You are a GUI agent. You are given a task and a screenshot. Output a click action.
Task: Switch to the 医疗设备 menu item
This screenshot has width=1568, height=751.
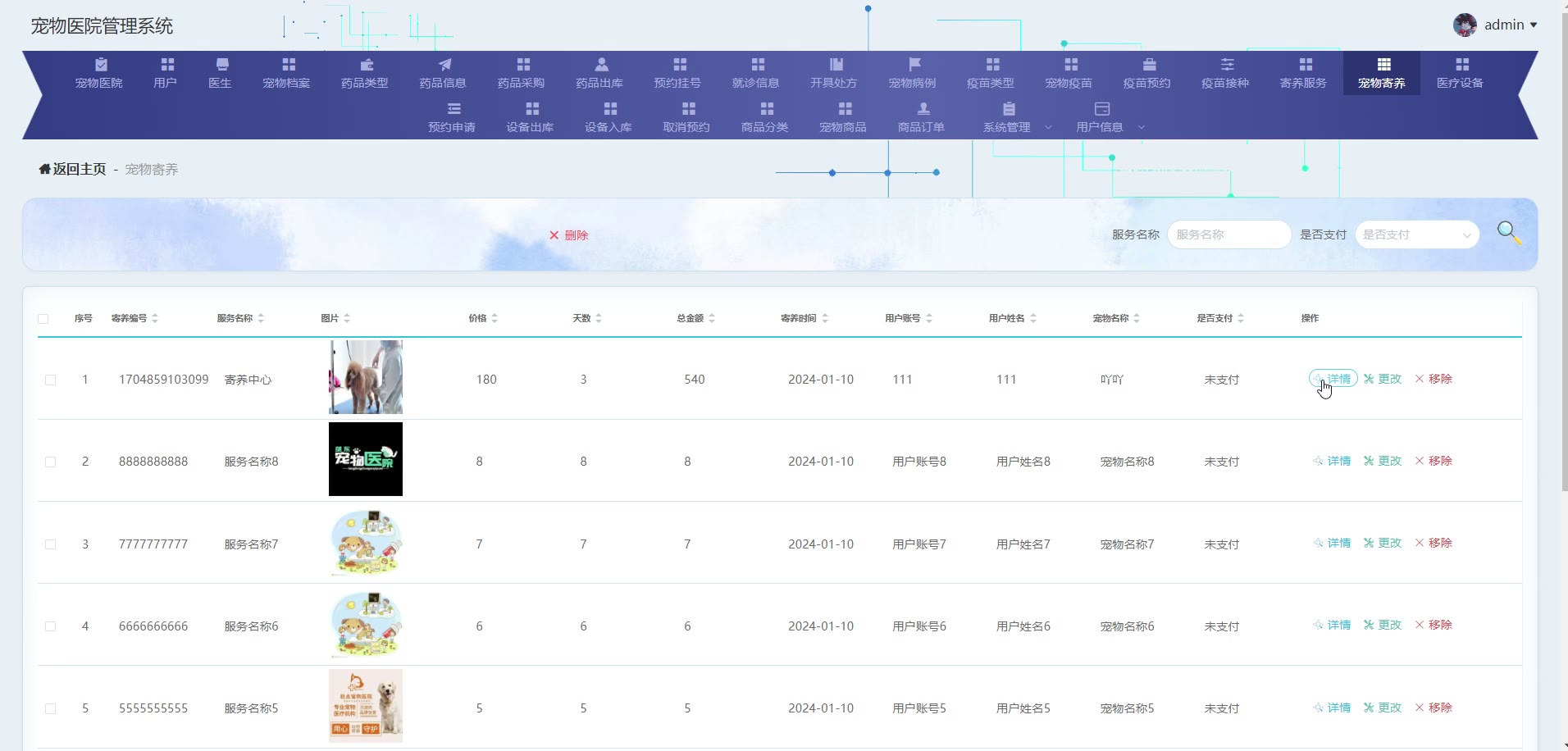tap(1460, 73)
